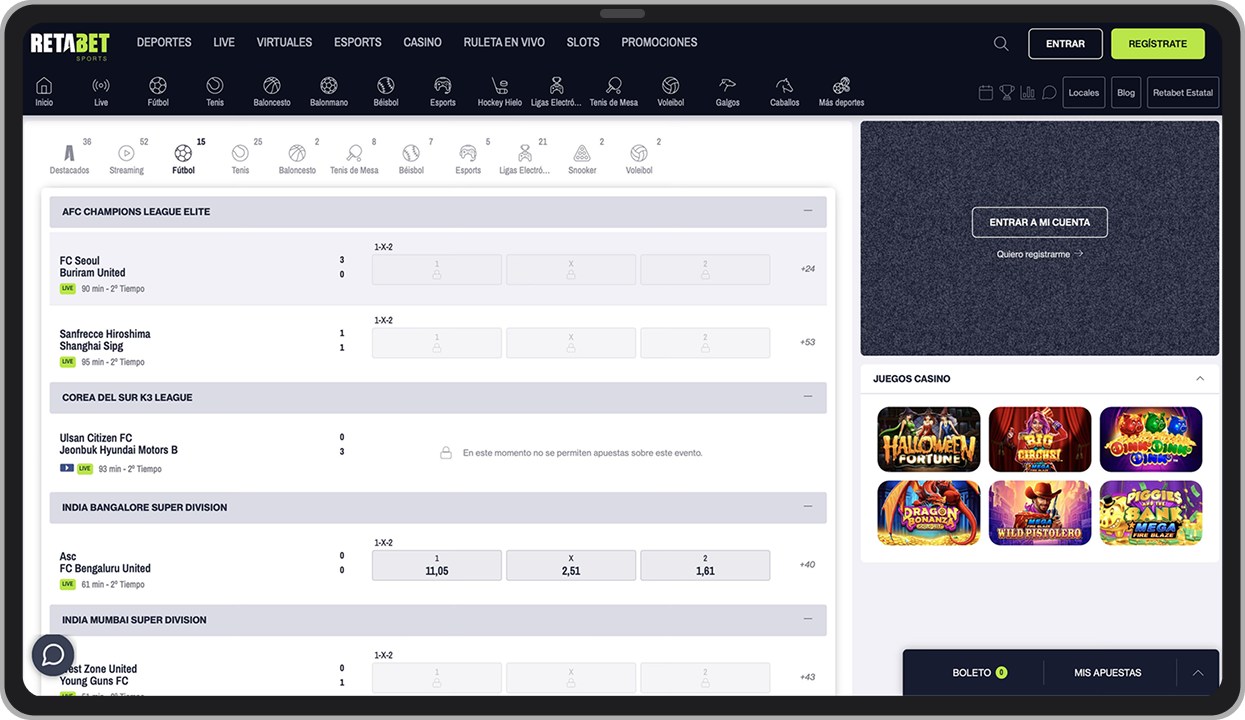This screenshot has width=1245, height=720.
Task: Open CASINO in main menu
Action: pyautogui.click(x=422, y=43)
